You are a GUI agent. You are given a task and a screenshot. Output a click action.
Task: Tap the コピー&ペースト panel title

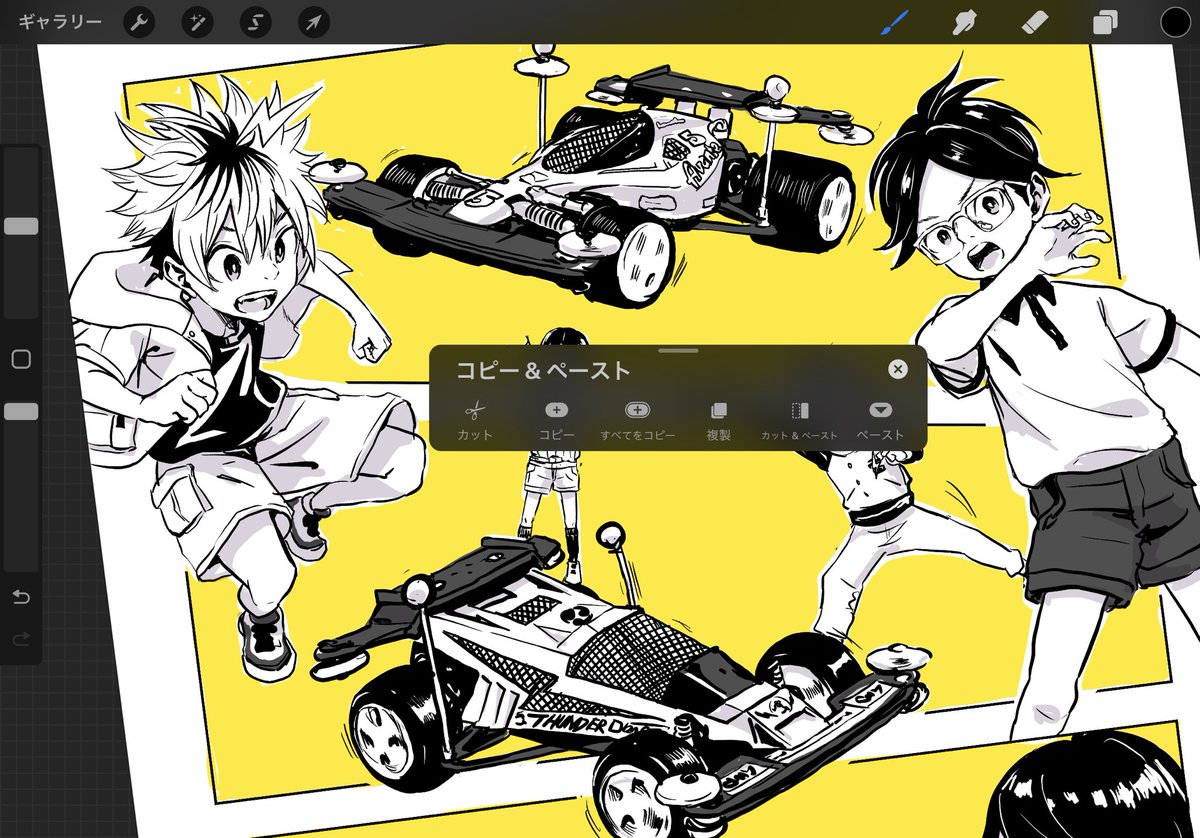pos(544,370)
